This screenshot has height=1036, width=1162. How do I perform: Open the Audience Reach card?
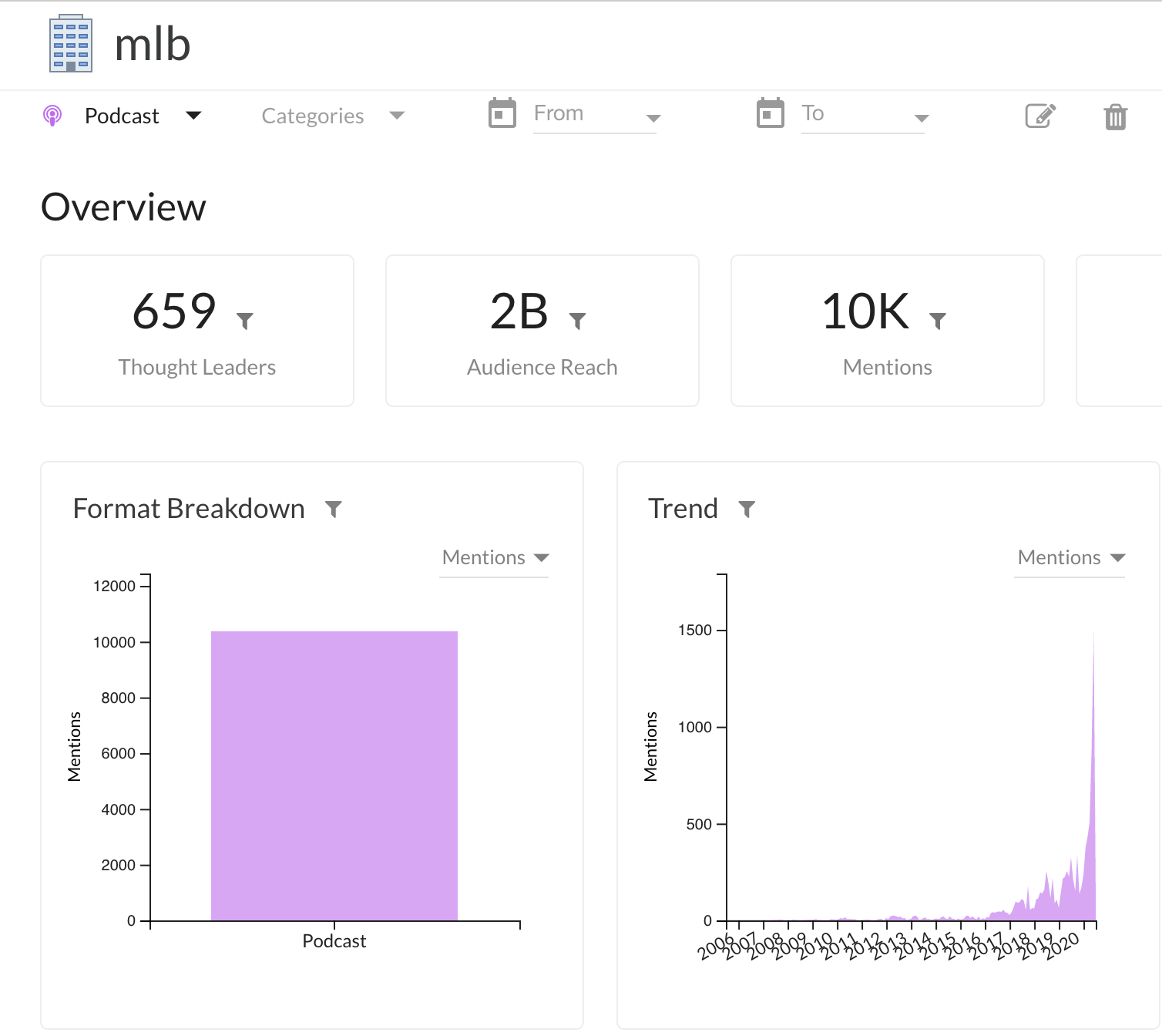pyautogui.click(x=542, y=331)
